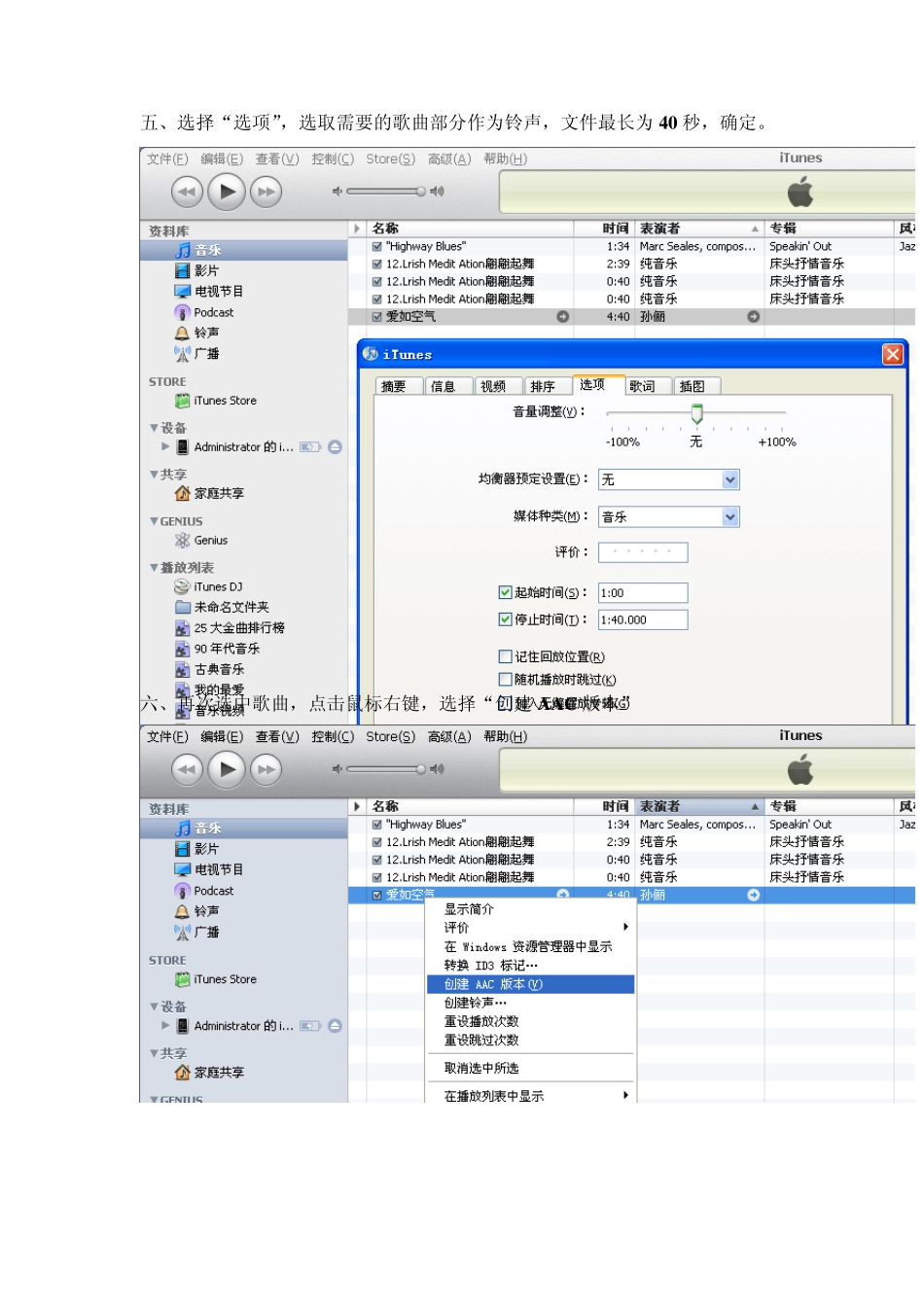The height and width of the screenshot is (1307, 924).
Task: Expand the Administrator device in the upper window
Action: point(165,447)
